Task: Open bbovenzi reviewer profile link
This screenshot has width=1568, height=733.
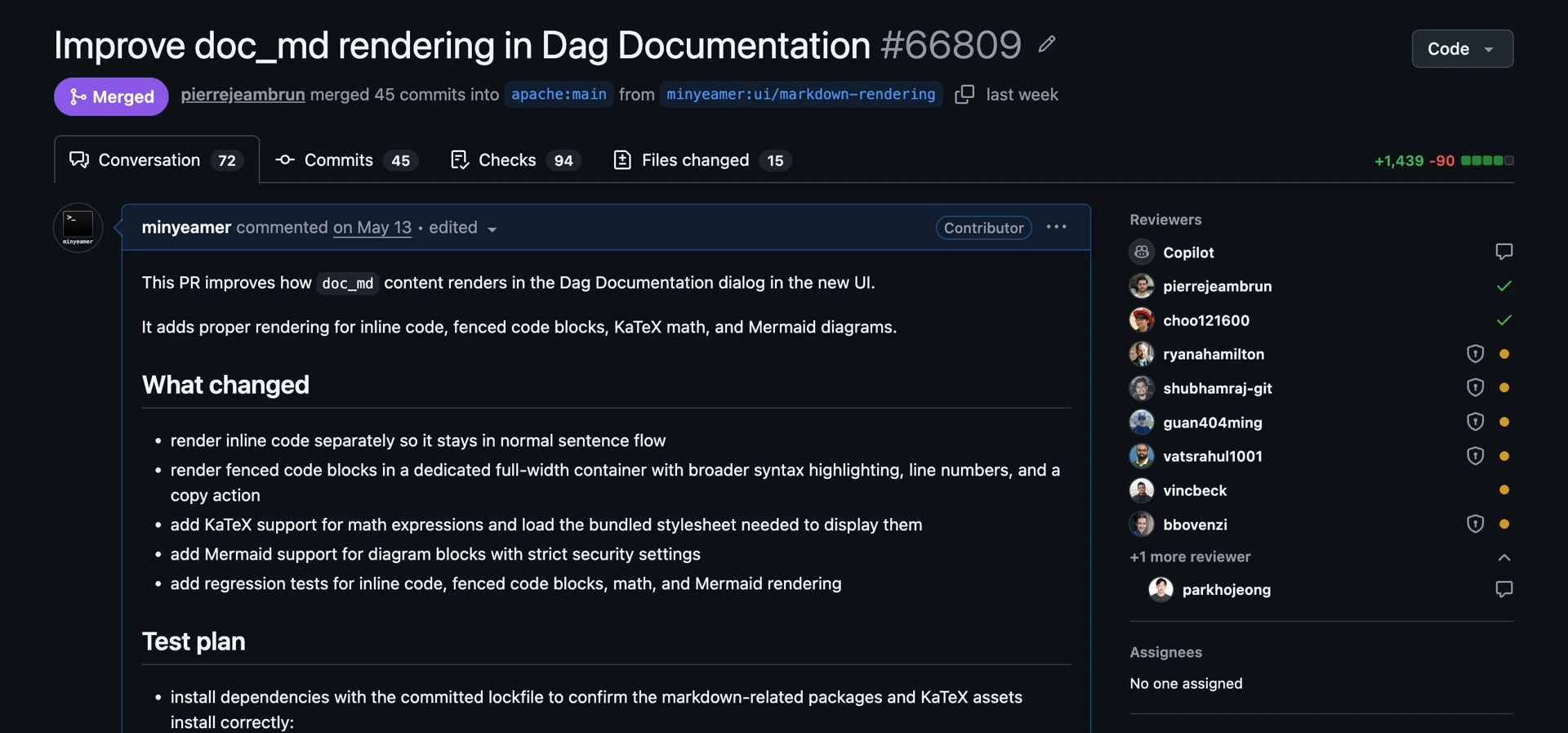Action: 1195,525
